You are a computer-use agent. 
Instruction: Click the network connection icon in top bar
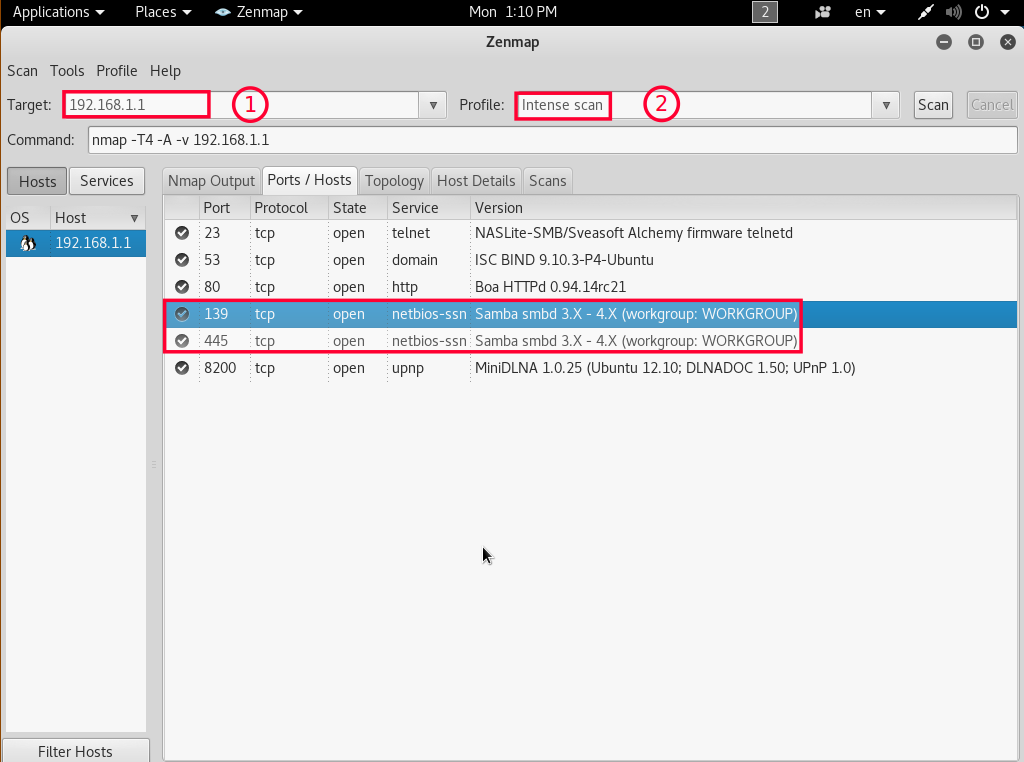(926, 12)
